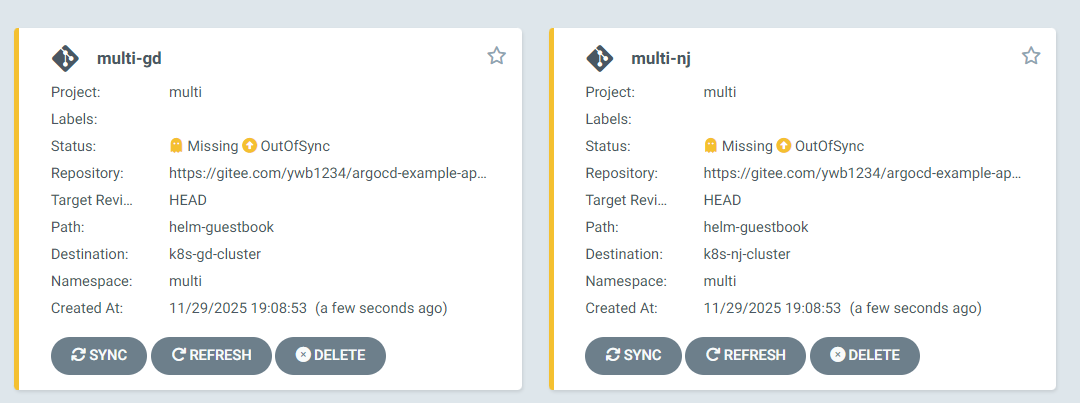Open the multi-nj application title
This screenshot has height=403, width=1080.
(x=661, y=58)
